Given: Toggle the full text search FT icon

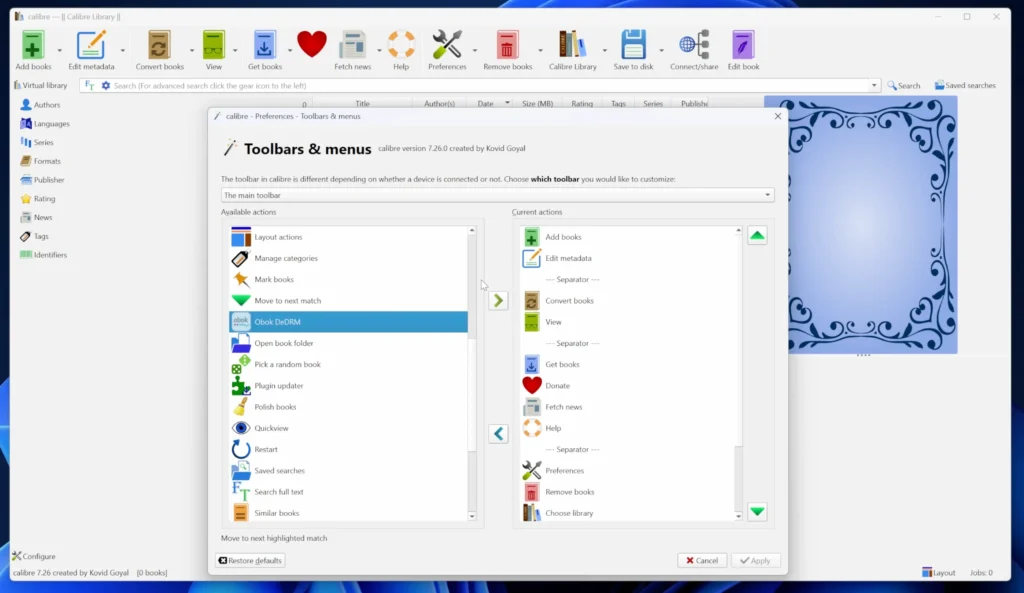Looking at the screenshot, I should click(x=89, y=86).
